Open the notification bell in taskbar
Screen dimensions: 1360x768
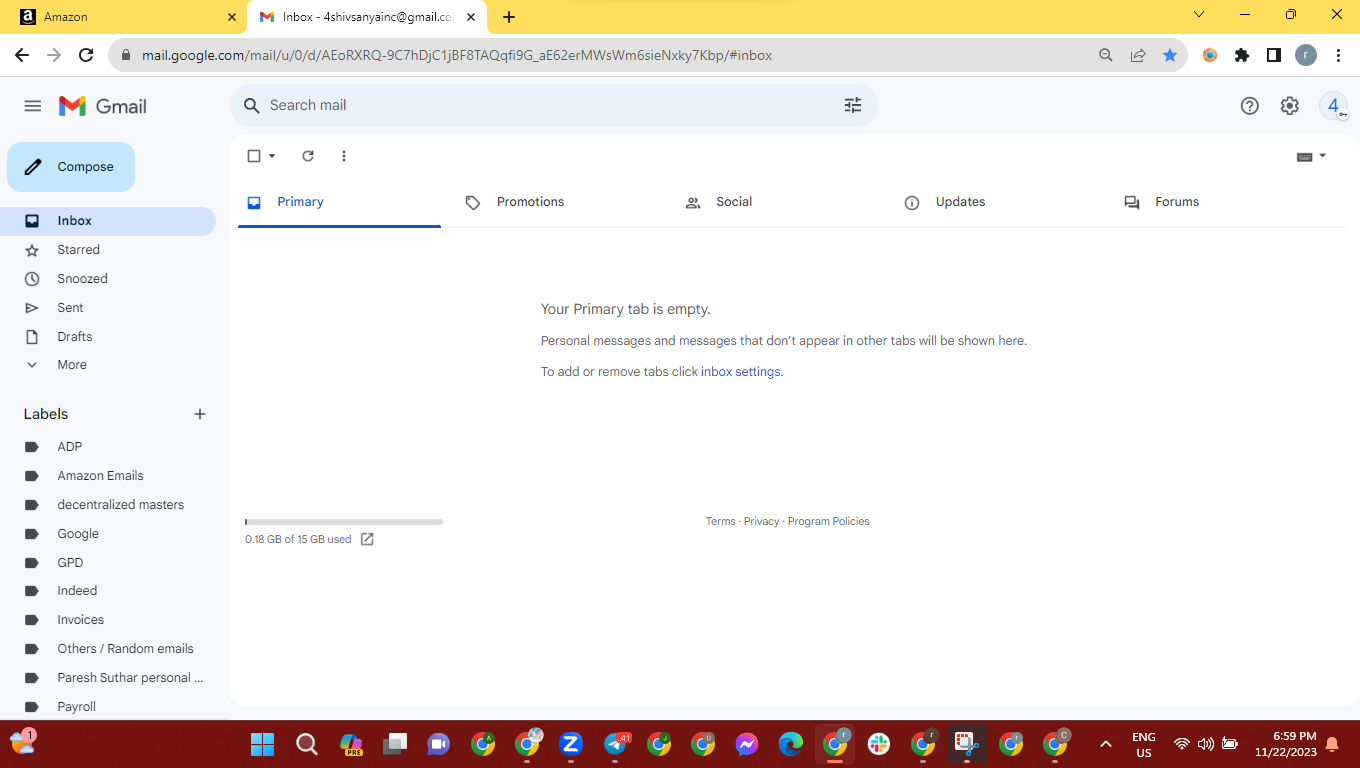pos(1332,744)
